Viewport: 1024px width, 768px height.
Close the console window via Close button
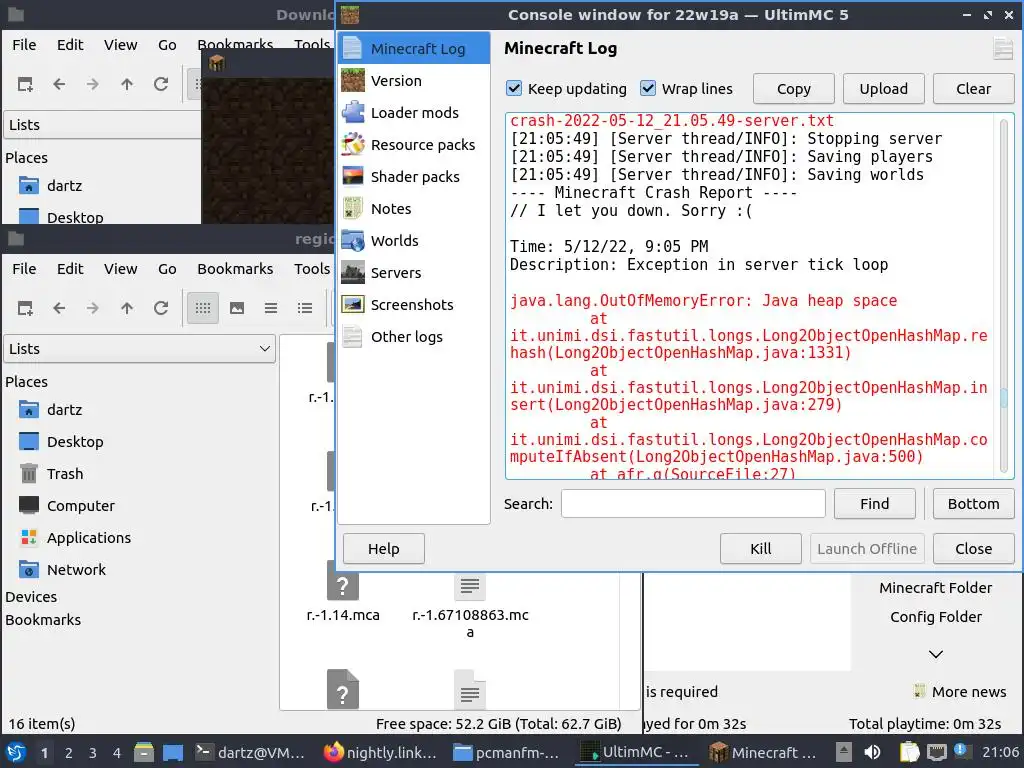(x=973, y=549)
